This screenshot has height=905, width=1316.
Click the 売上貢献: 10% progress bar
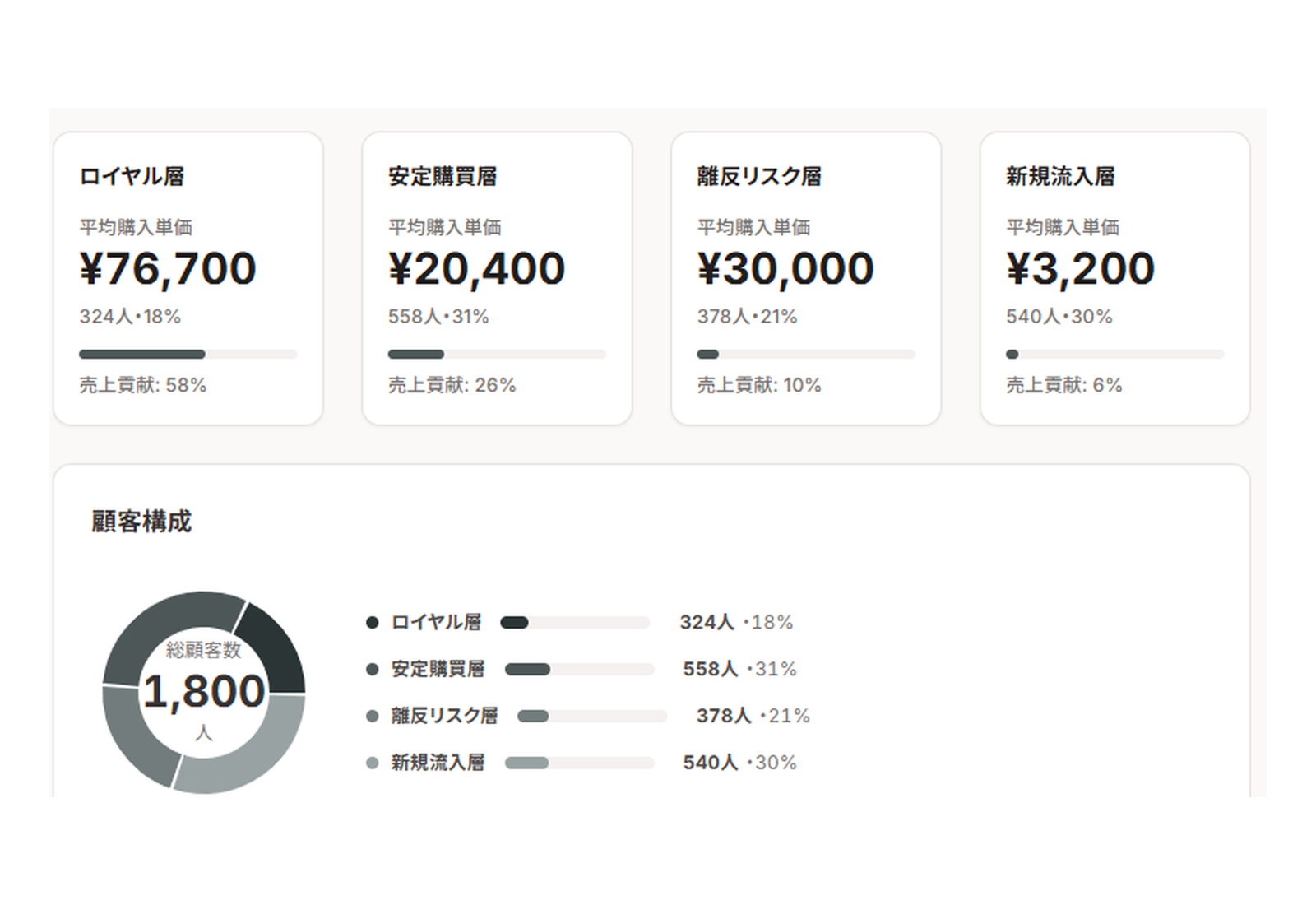point(806,355)
